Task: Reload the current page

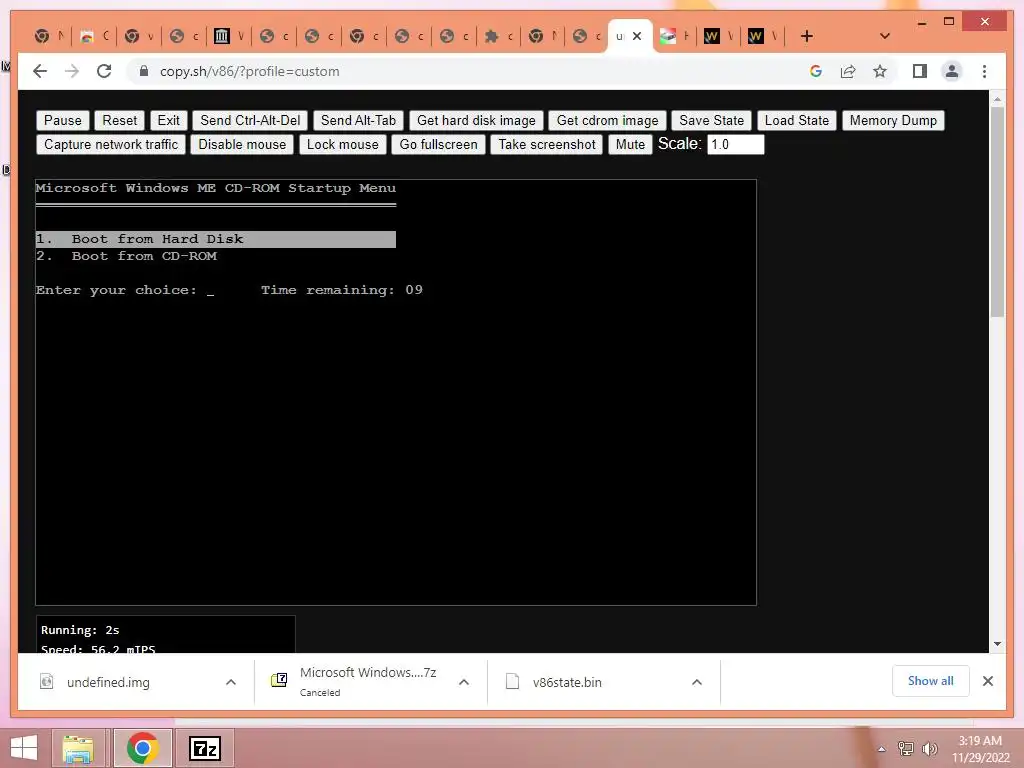Action: (104, 71)
